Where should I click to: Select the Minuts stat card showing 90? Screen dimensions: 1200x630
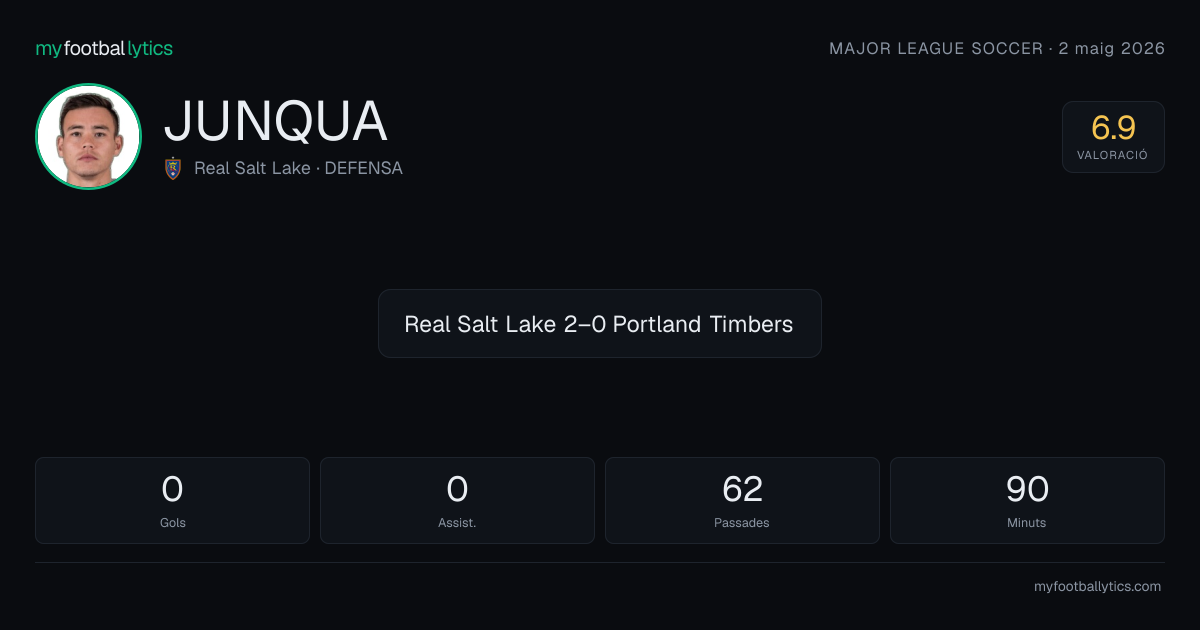coord(1027,500)
